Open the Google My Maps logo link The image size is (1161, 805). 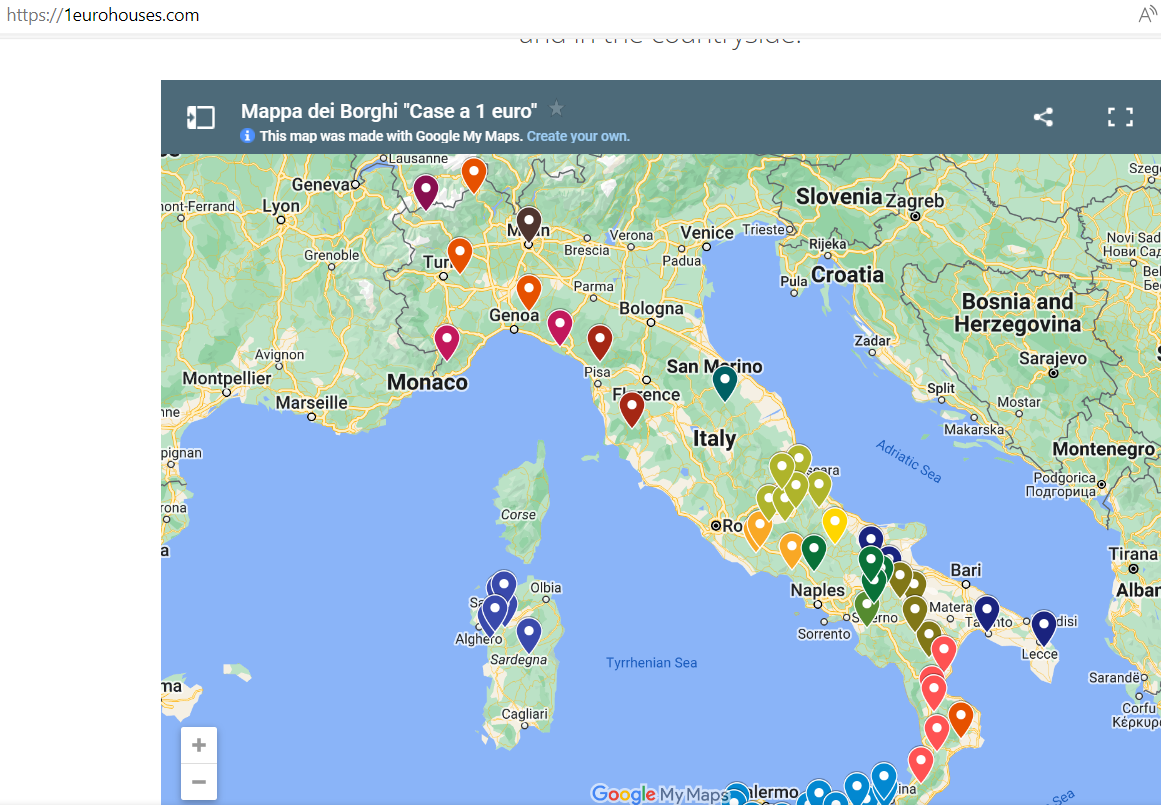(659, 794)
